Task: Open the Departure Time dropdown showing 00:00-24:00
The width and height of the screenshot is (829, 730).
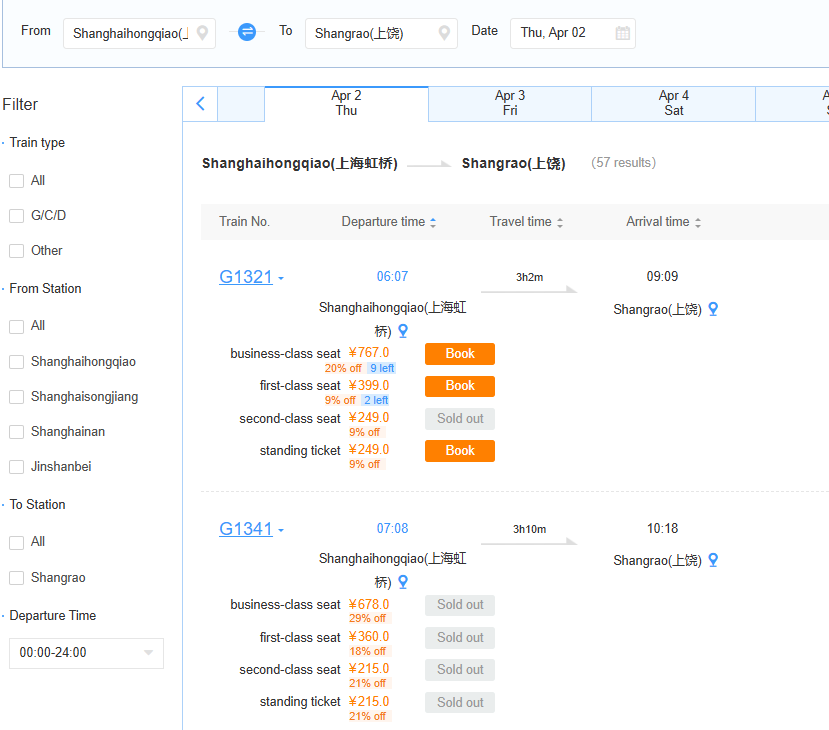Action: (x=85, y=653)
